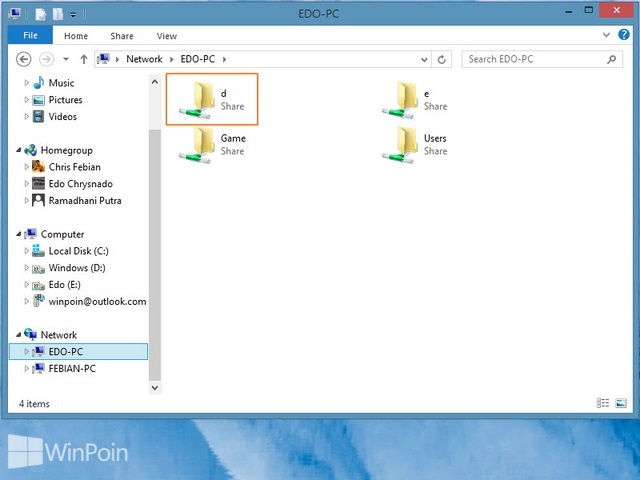Click the Computer icon in sidebar
This screenshot has height=480, width=640.
31,234
